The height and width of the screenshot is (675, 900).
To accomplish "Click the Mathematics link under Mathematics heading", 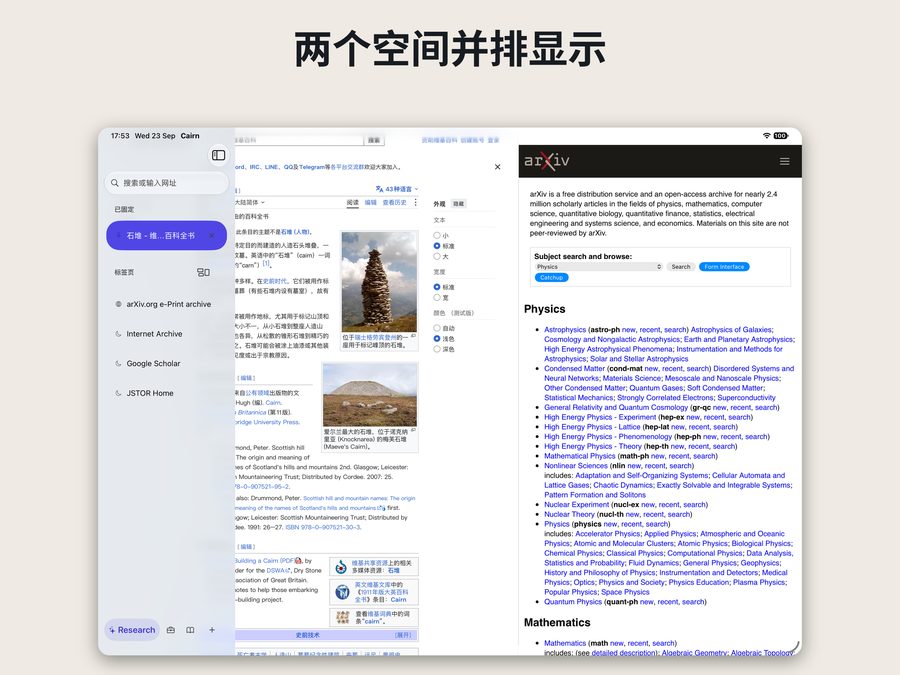I will (565, 643).
